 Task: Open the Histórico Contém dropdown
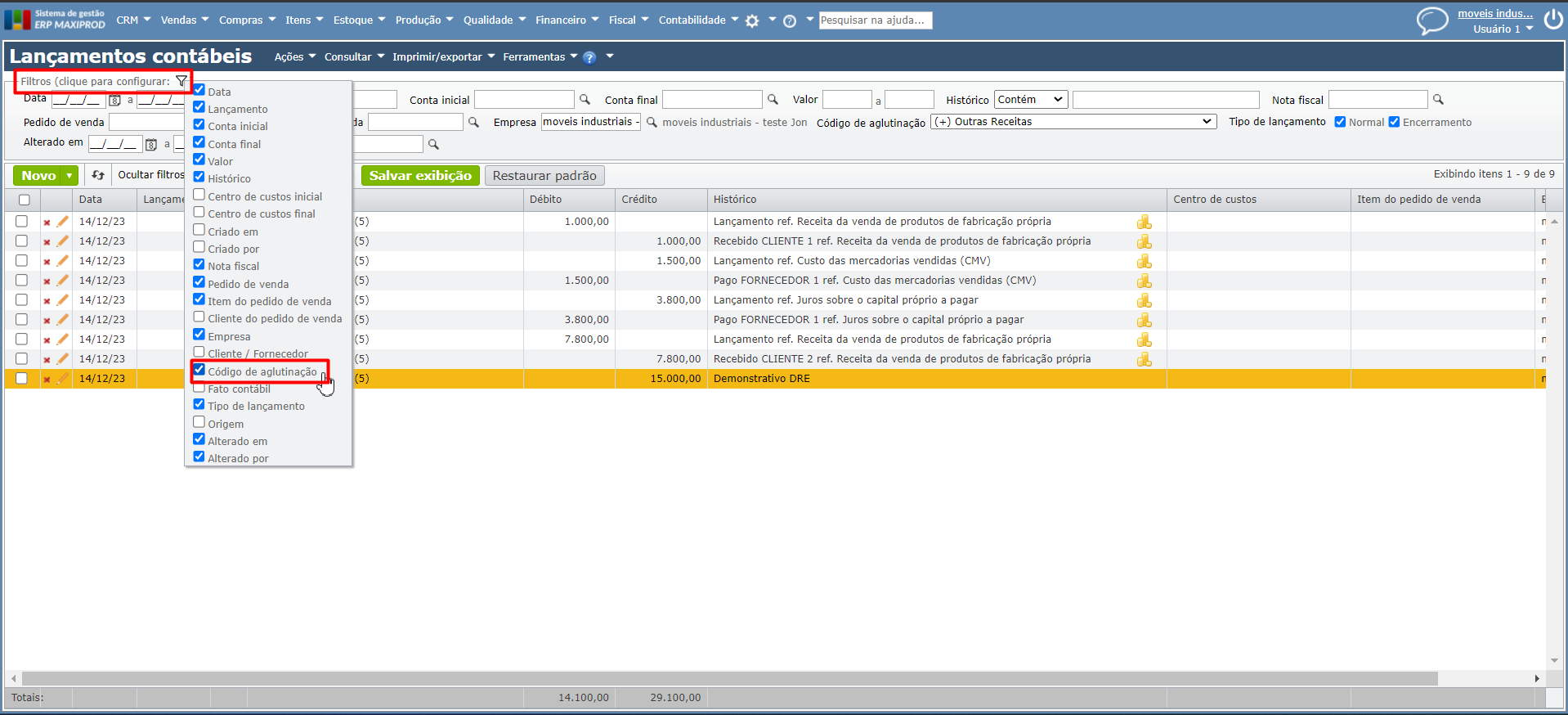tap(1031, 100)
